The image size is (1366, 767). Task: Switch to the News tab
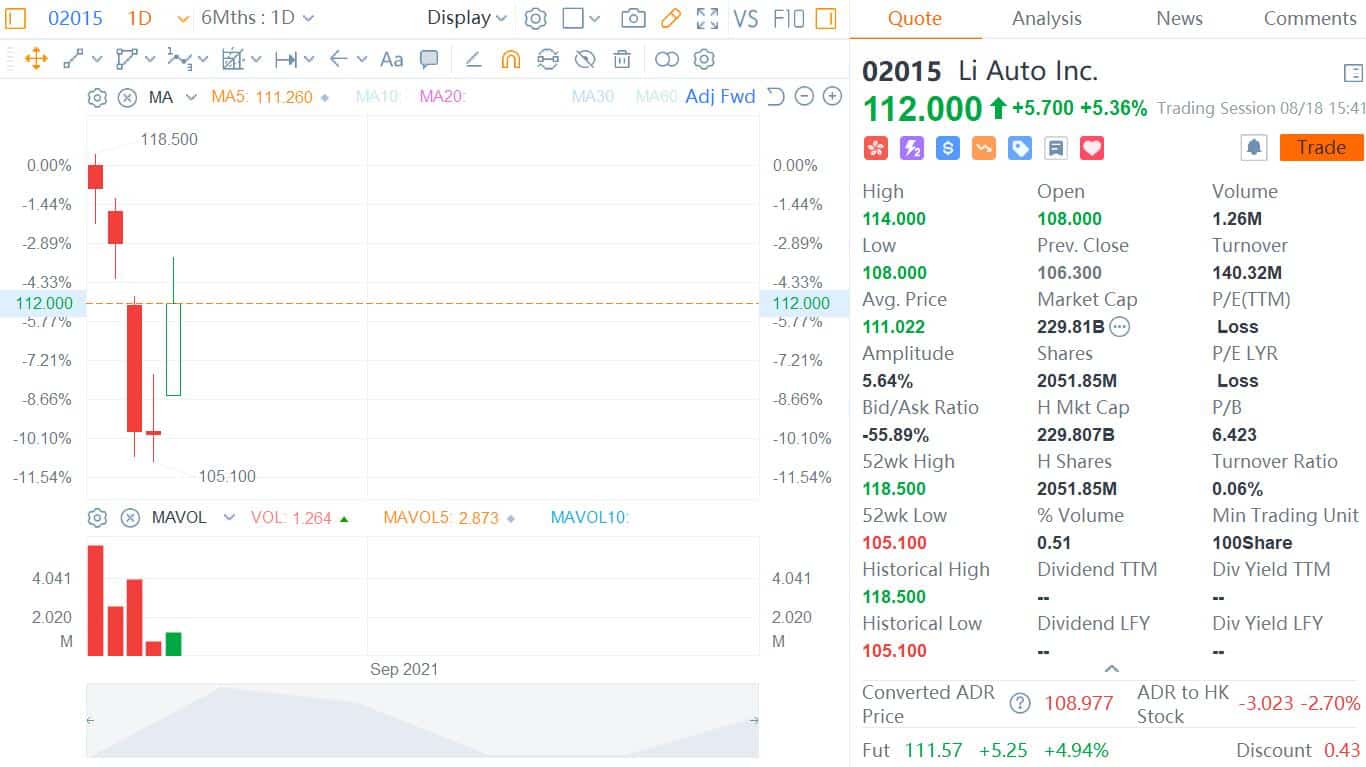click(x=1178, y=18)
